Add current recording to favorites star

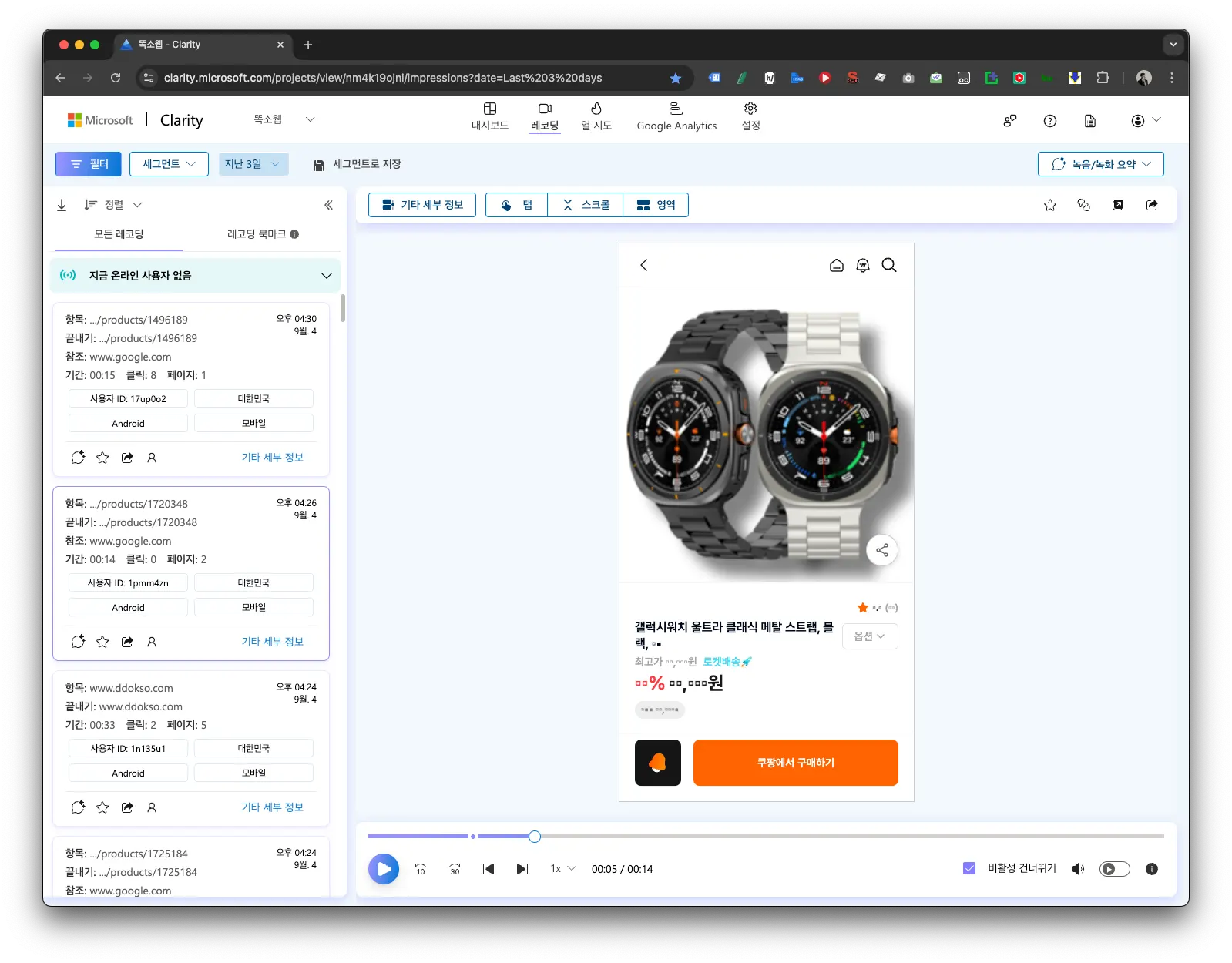tap(1050, 205)
